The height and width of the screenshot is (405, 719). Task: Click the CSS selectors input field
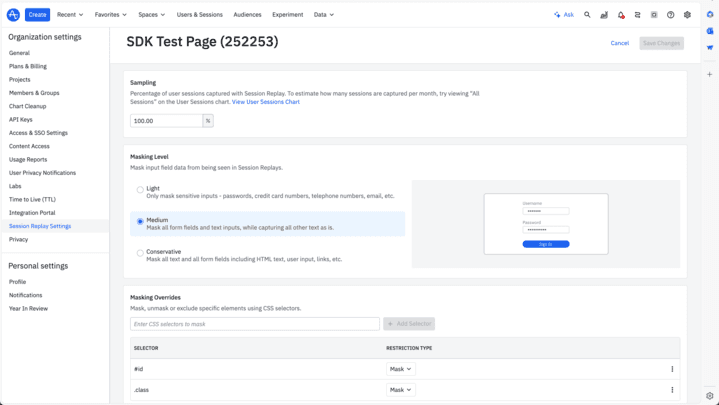(x=254, y=324)
